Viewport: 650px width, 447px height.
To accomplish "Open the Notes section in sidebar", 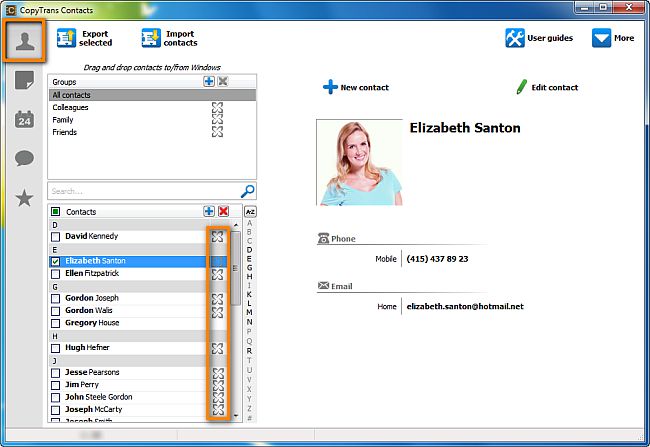I will click(x=24, y=80).
